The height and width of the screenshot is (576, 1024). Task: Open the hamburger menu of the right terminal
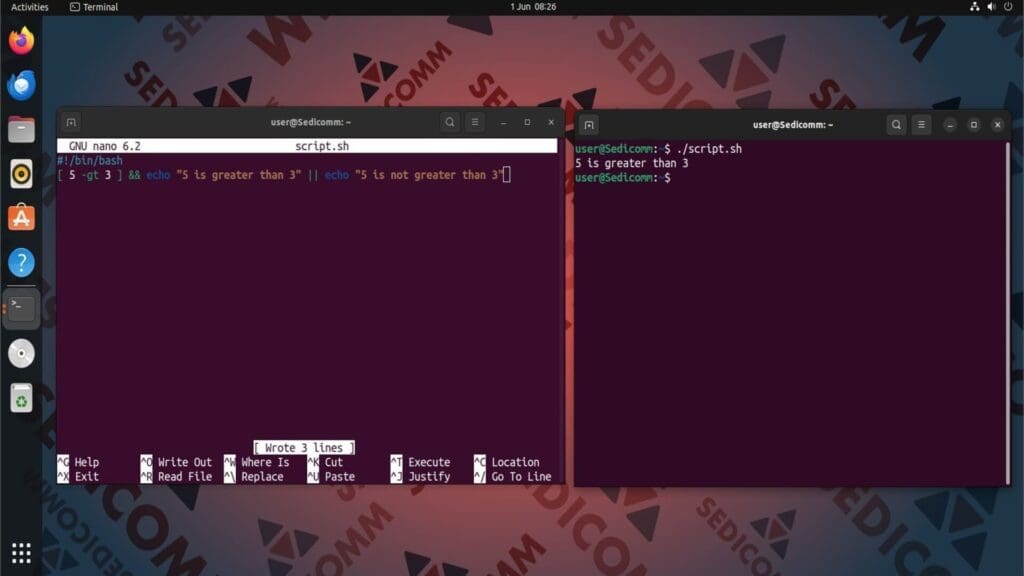(x=920, y=125)
